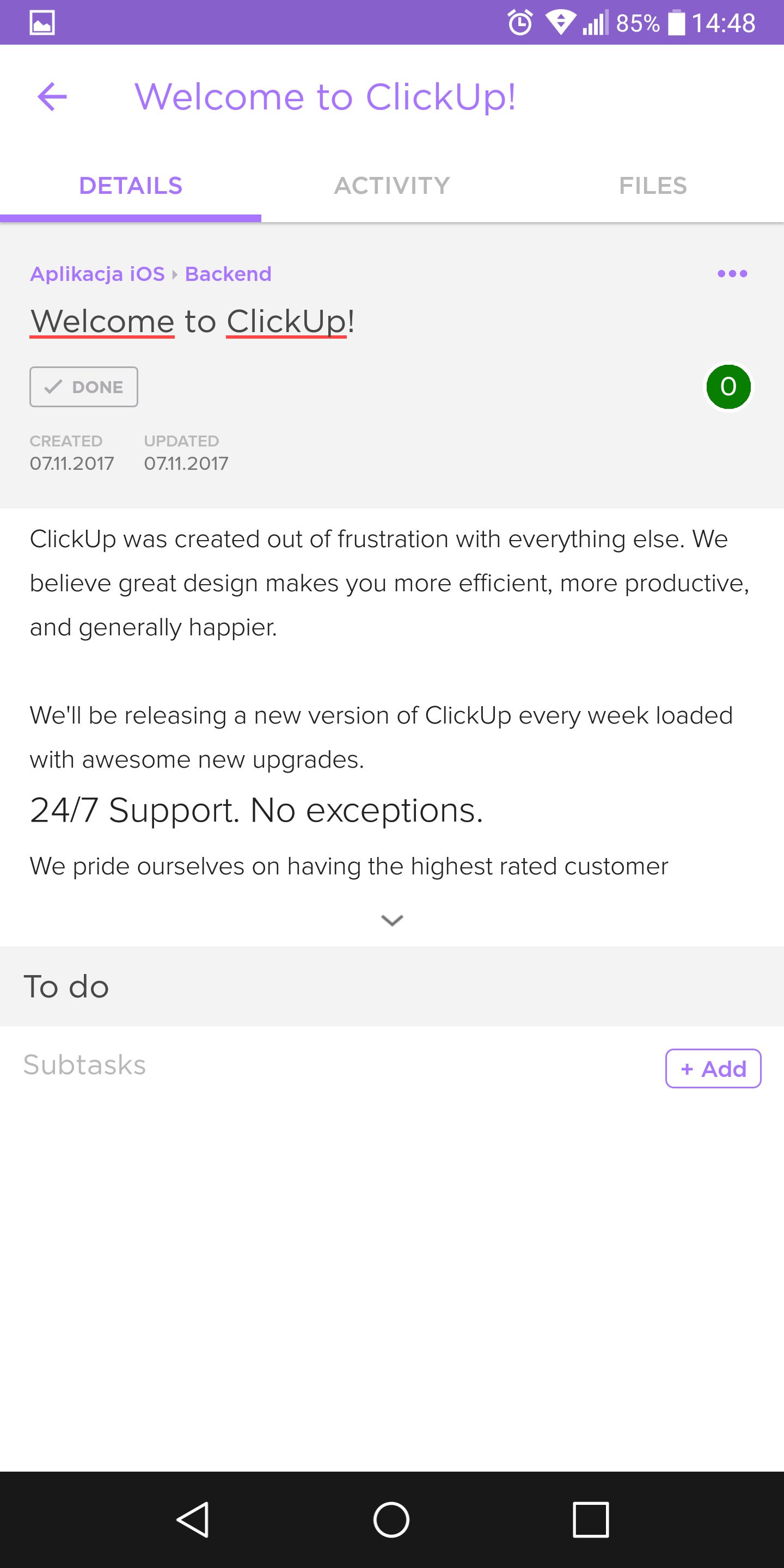Viewport: 784px width, 1568px height.
Task: Add a new subtask with + Add
Action: [713, 1068]
